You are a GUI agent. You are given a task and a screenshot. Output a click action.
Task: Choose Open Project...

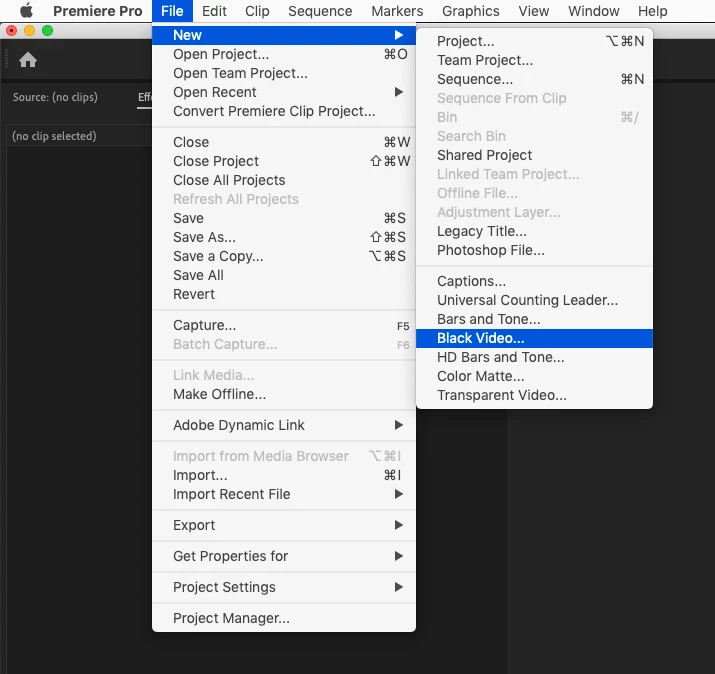tap(284, 54)
